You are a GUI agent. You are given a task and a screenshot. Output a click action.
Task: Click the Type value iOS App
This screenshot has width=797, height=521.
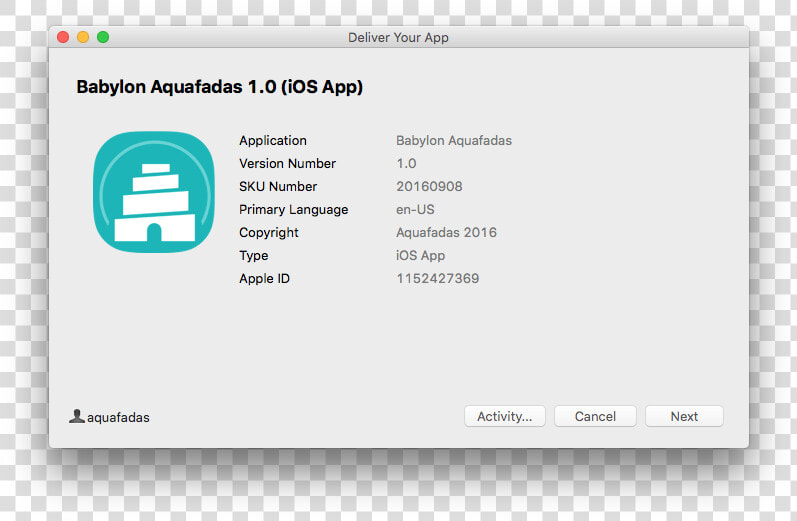[420, 256]
